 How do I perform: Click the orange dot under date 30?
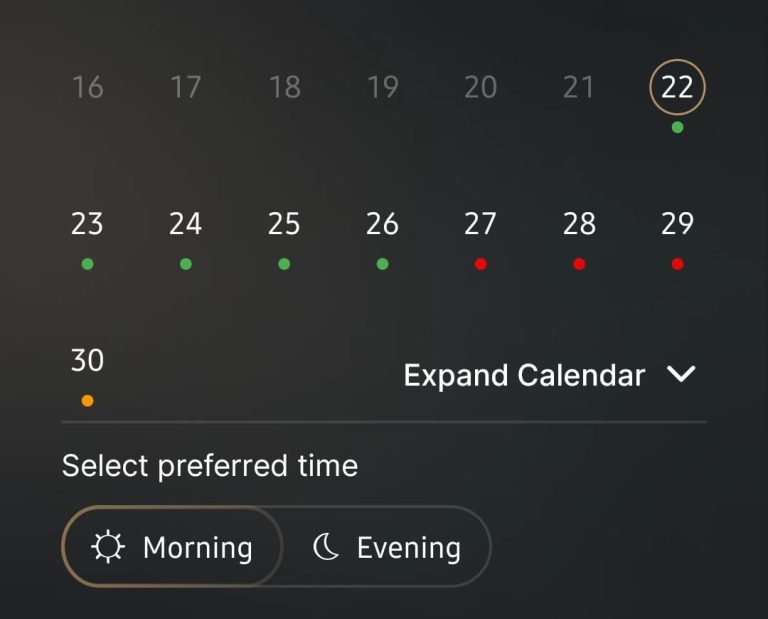pyautogui.click(x=87, y=401)
